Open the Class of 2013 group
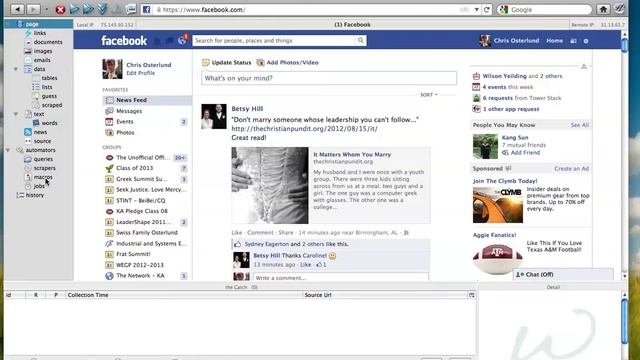Viewport: 640px width, 360px height. pyautogui.click(x=134, y=168)
